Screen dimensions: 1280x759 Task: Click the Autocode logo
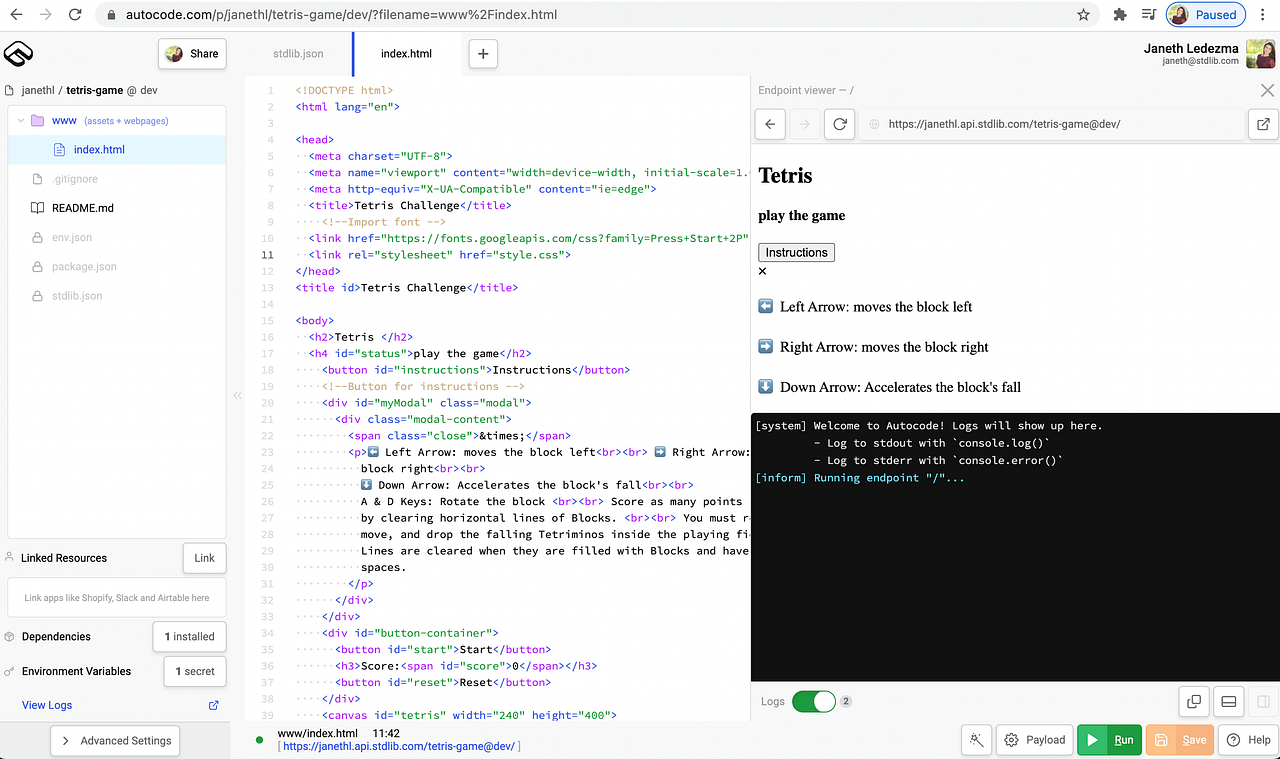(18, 54)
